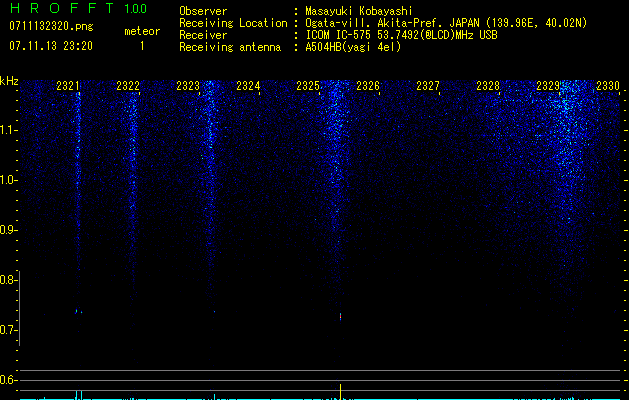
Task: Click the A504HB(yagi 4el) antenna text
Action: pyautogui.click(x=353, y=47)
